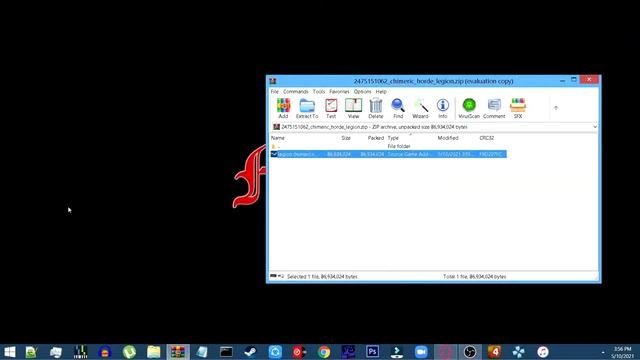Click 'Total 1 file' status bar text
The height and width of the screenshot is (360, 640).
coord(474,277)
